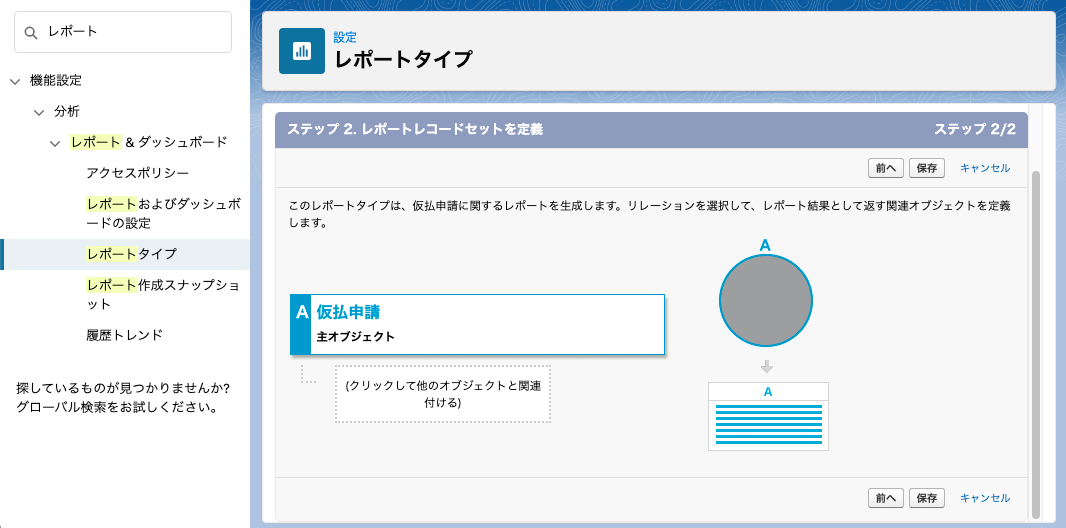Click the bottom キャンセル link

tap(985, 498)
